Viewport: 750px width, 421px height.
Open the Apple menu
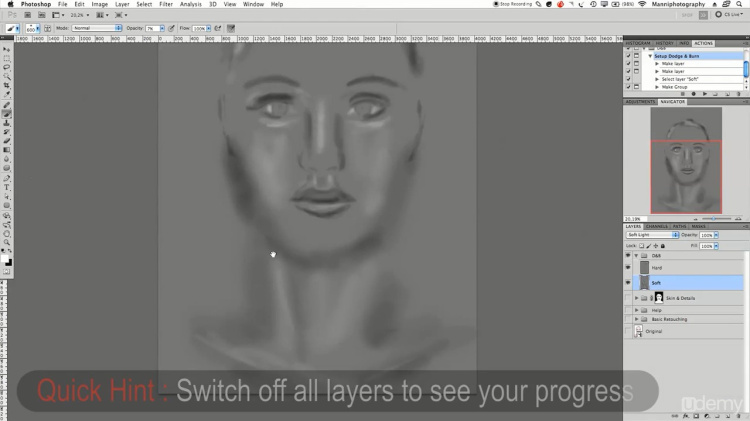point(11,4)
